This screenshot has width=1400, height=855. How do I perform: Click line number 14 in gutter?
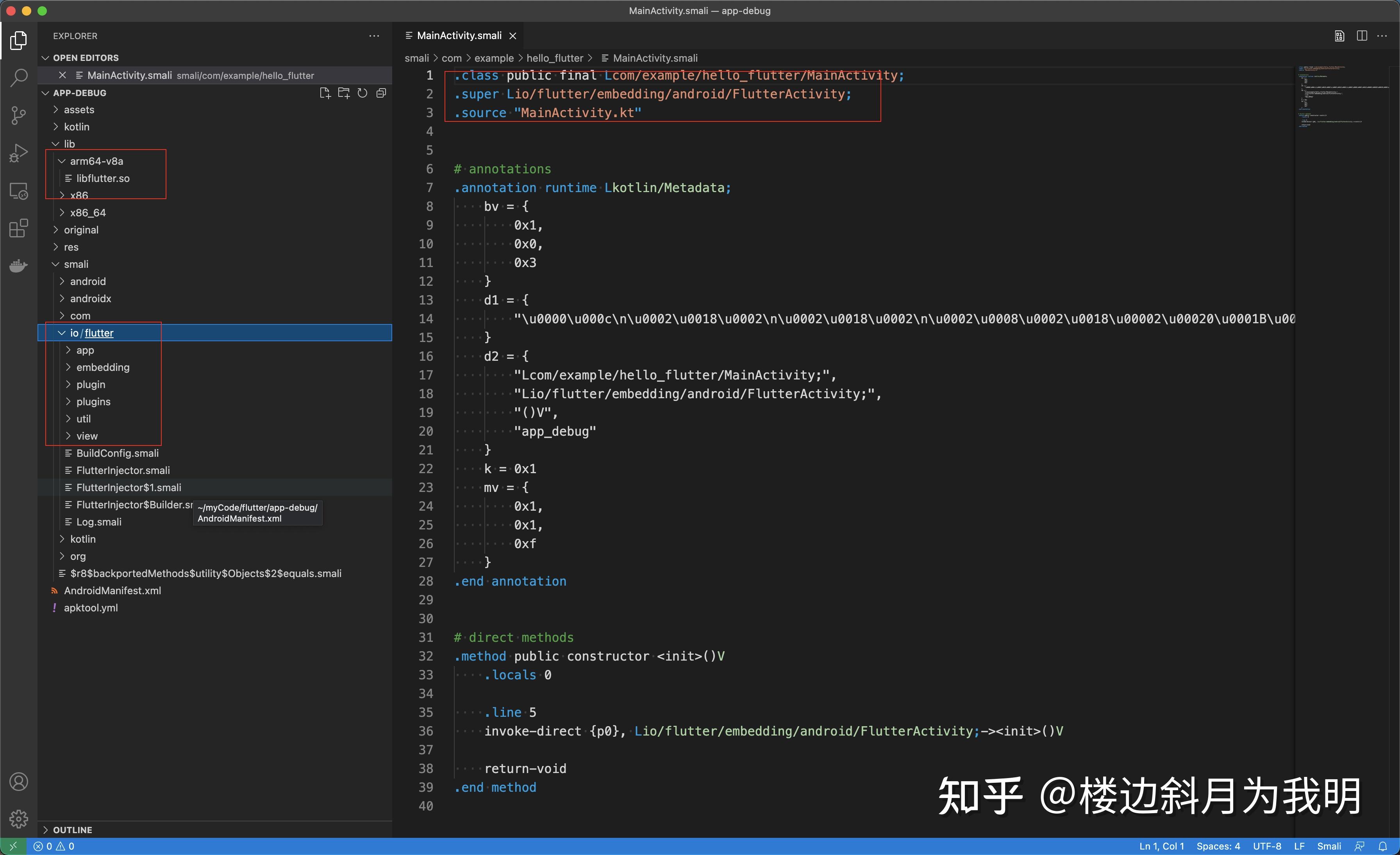pos(425,319)
